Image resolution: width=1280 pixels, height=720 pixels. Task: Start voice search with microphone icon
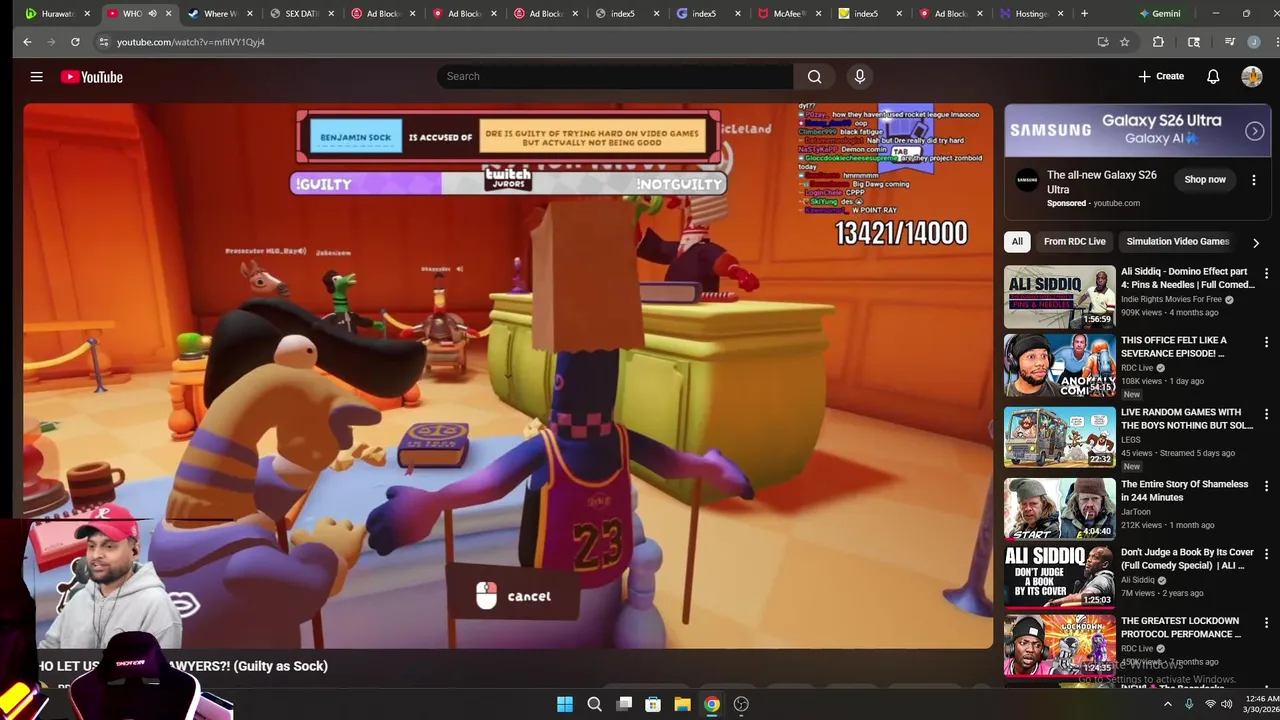click(859, 77)
